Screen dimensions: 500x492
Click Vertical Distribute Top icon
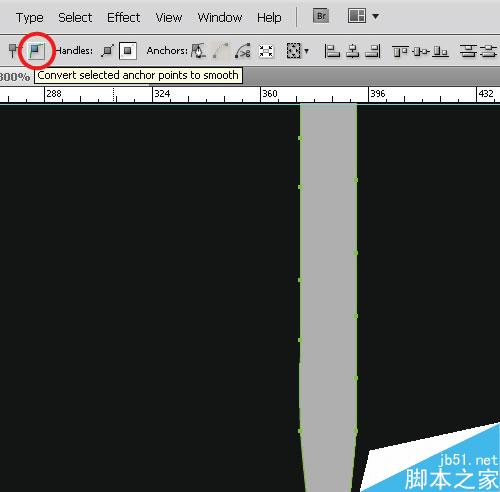[x=468, y=51]
